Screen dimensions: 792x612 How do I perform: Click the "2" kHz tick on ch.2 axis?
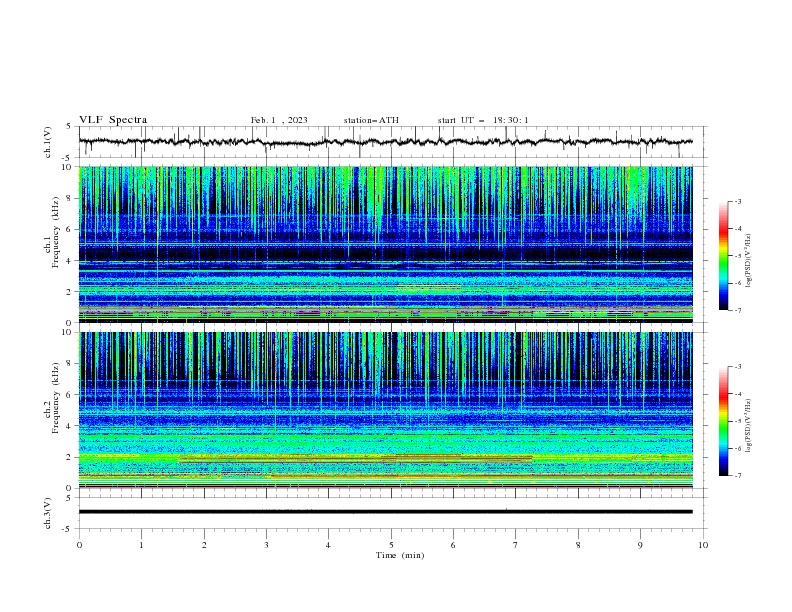point(70,457)
